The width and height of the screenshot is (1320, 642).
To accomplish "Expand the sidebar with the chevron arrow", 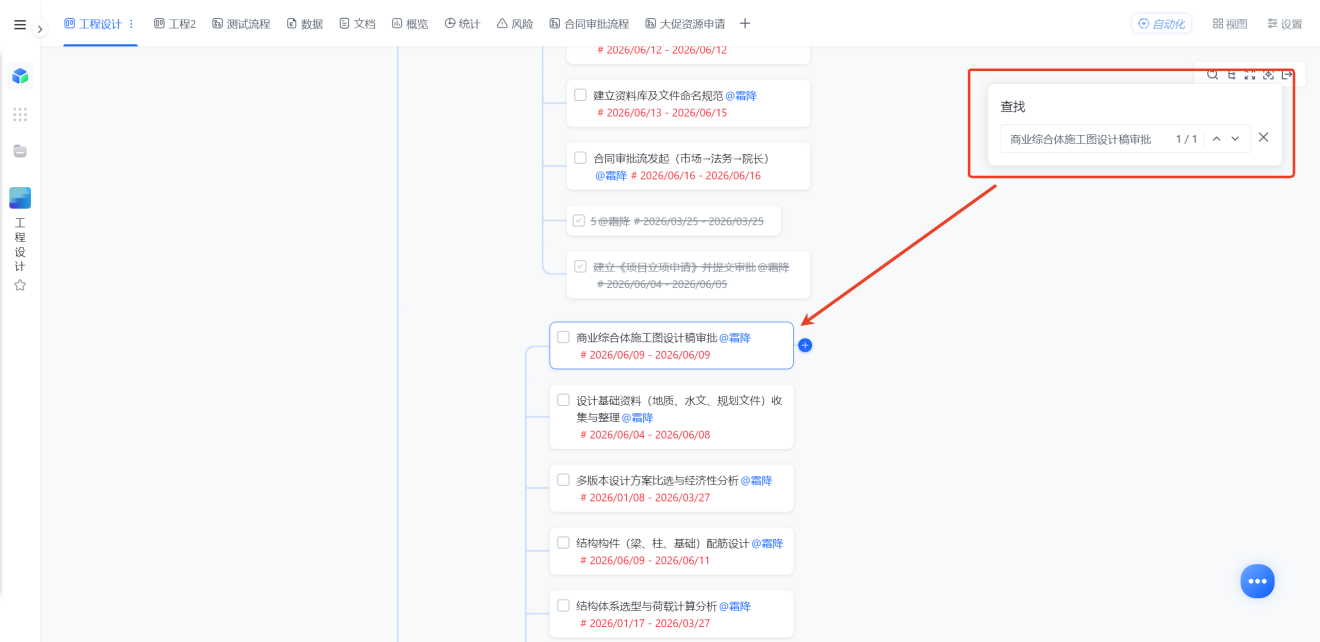I will coord(40,29).
